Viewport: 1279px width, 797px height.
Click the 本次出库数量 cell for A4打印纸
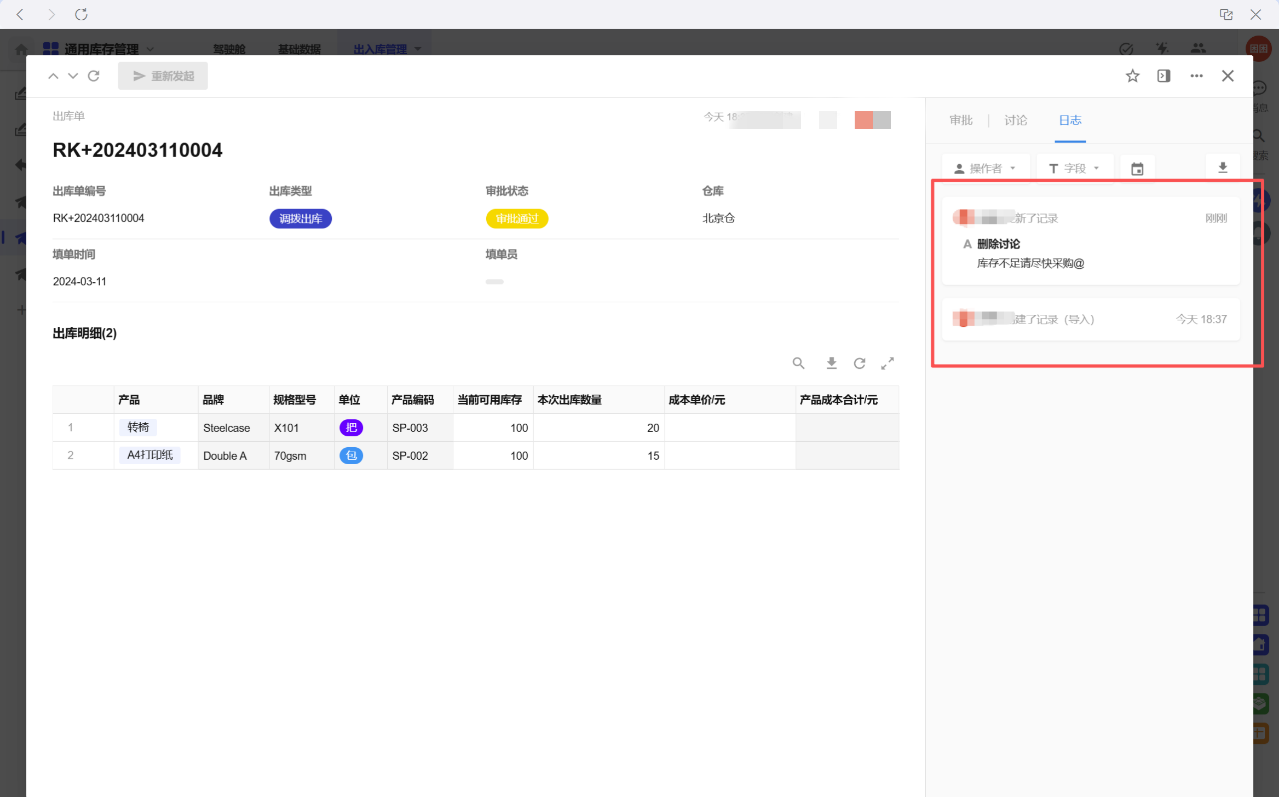tap(598, 456)
